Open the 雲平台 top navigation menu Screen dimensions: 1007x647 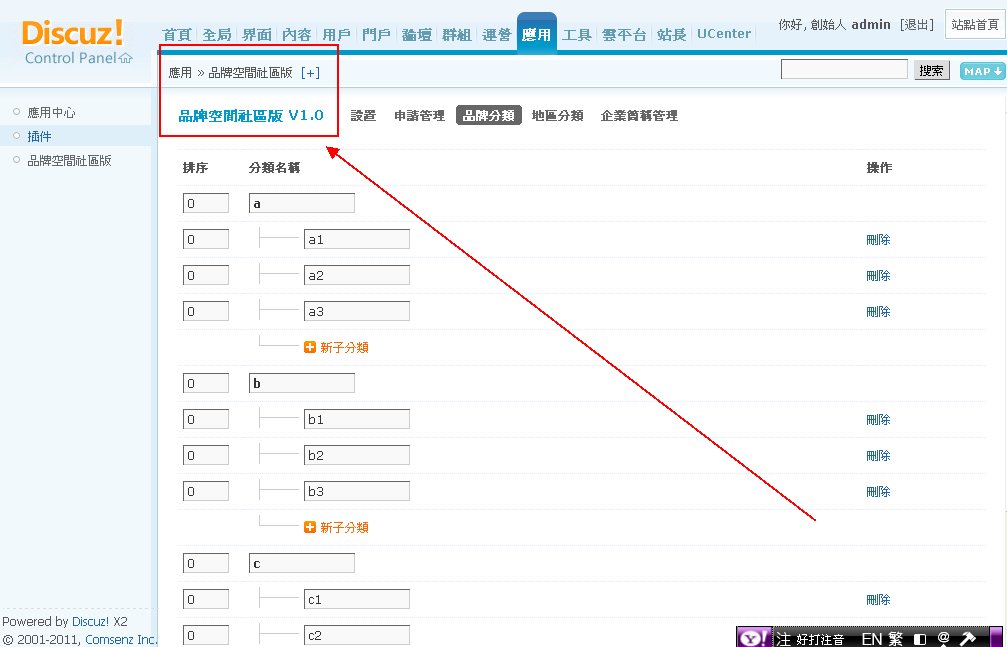(x=624, y=34)
